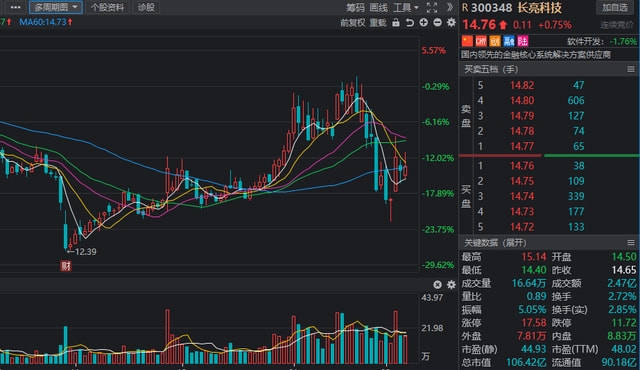Click the 5.57% axis label
This screenshot has height=370, width=640.
(x=433, y=51)
